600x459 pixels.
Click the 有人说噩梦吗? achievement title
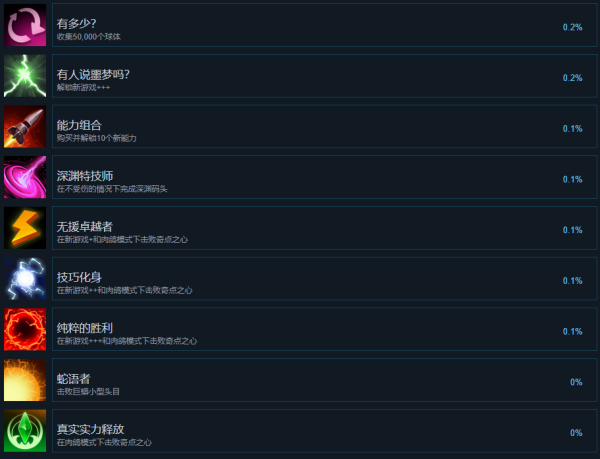point(93,74)
